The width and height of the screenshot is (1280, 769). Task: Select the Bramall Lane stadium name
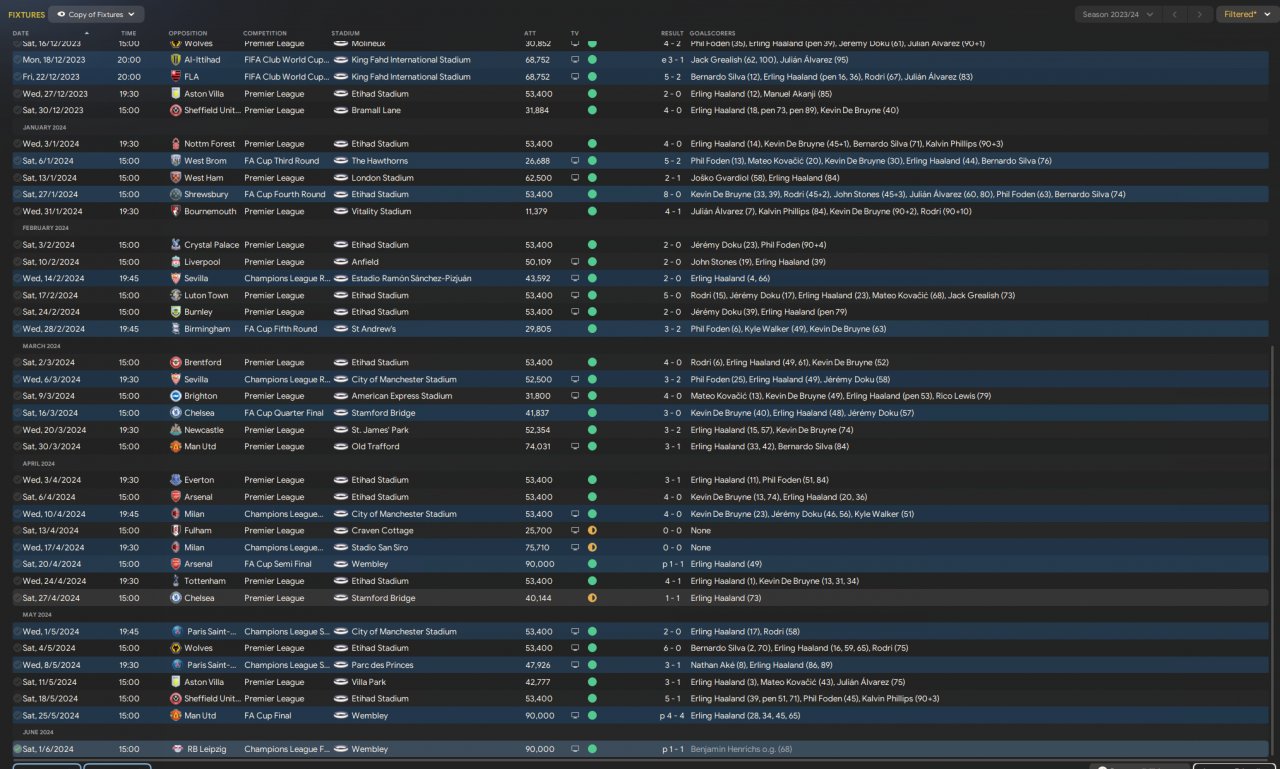coord(376,110)
